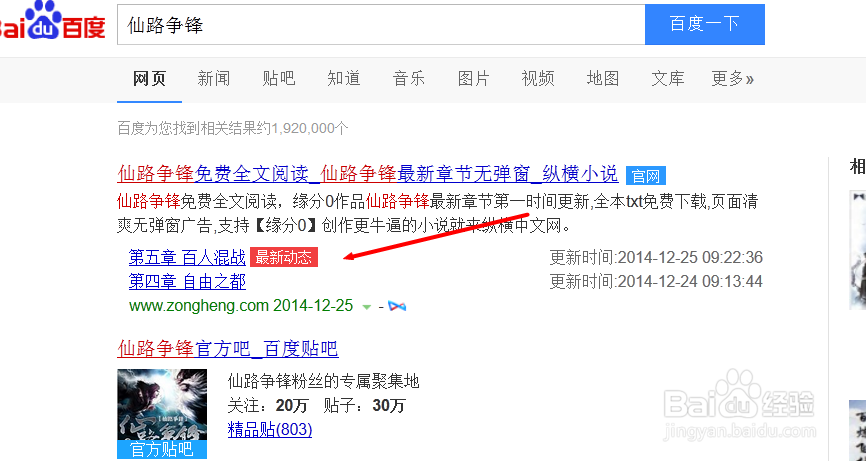Click the result count text 约1,920,000个

point(303,129)
